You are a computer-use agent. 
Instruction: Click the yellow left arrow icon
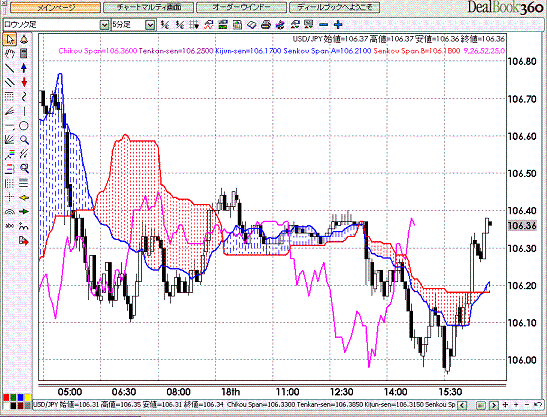24,198
